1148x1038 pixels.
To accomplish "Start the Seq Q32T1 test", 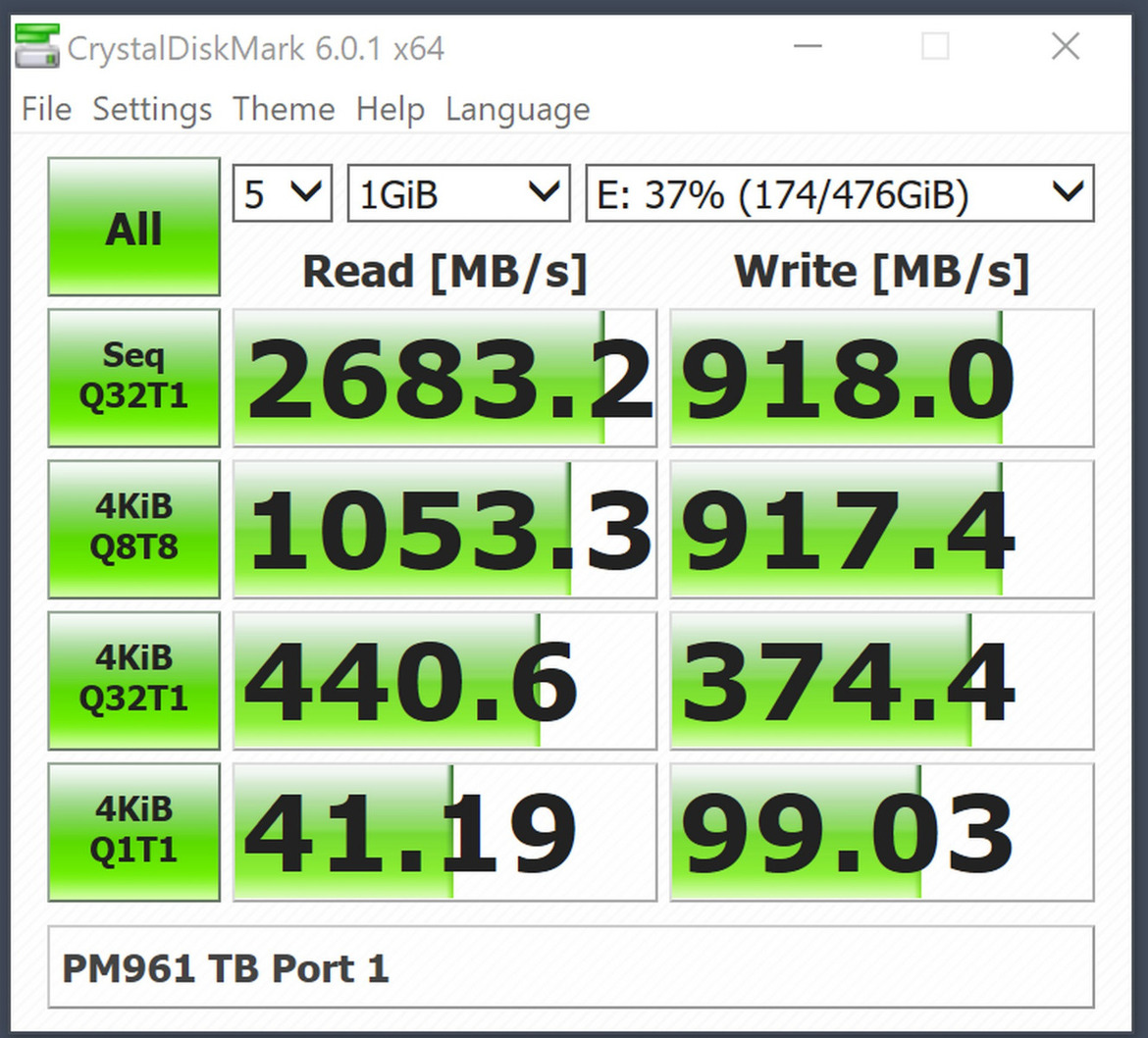I will 134,378.
